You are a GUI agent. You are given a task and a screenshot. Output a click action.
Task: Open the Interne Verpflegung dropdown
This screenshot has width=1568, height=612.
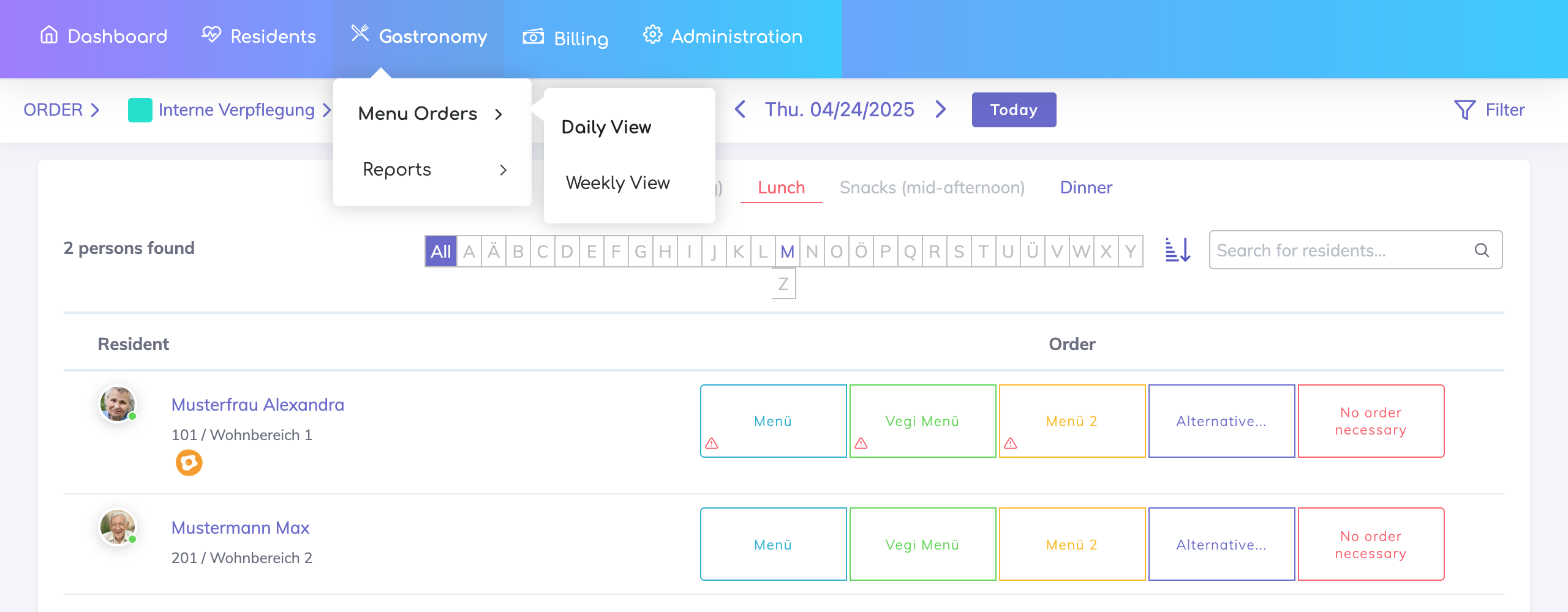(326, 110)
